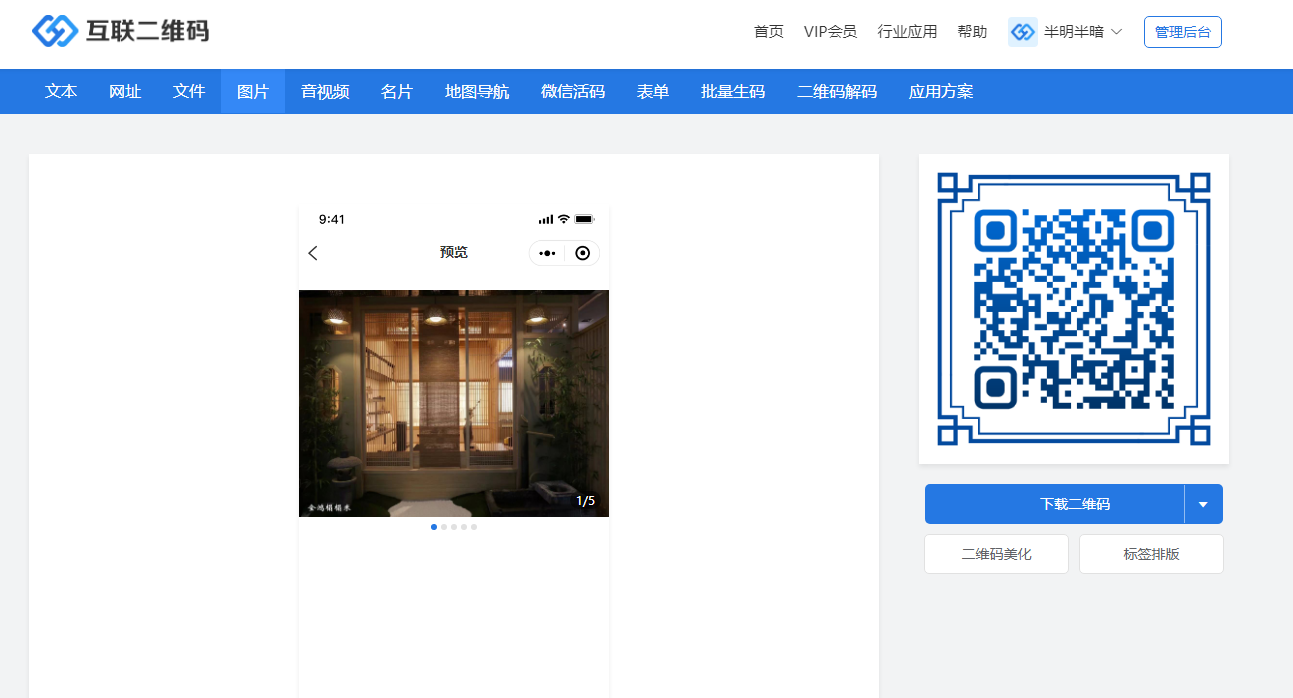Click the mini-program three-dots menu icon
This screenshot has height=698, width=1293.
coord(547,253)
